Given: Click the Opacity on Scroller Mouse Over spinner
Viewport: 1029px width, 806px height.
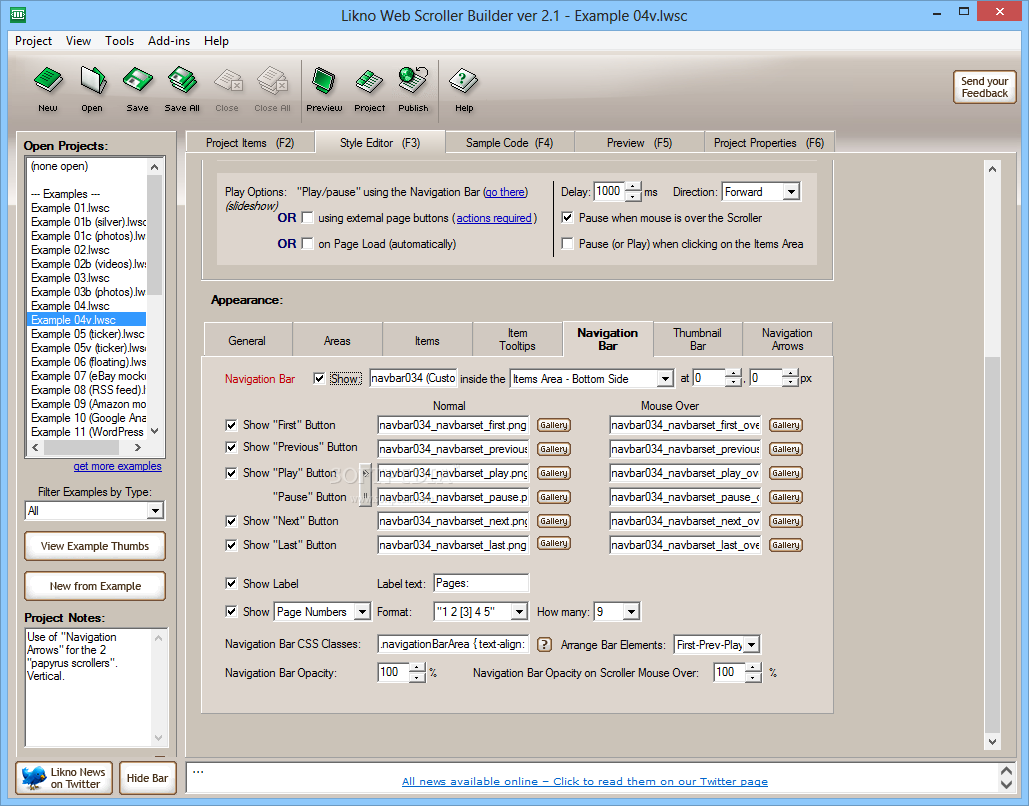Looking at the screenshot, I should [x=753, y=672].
